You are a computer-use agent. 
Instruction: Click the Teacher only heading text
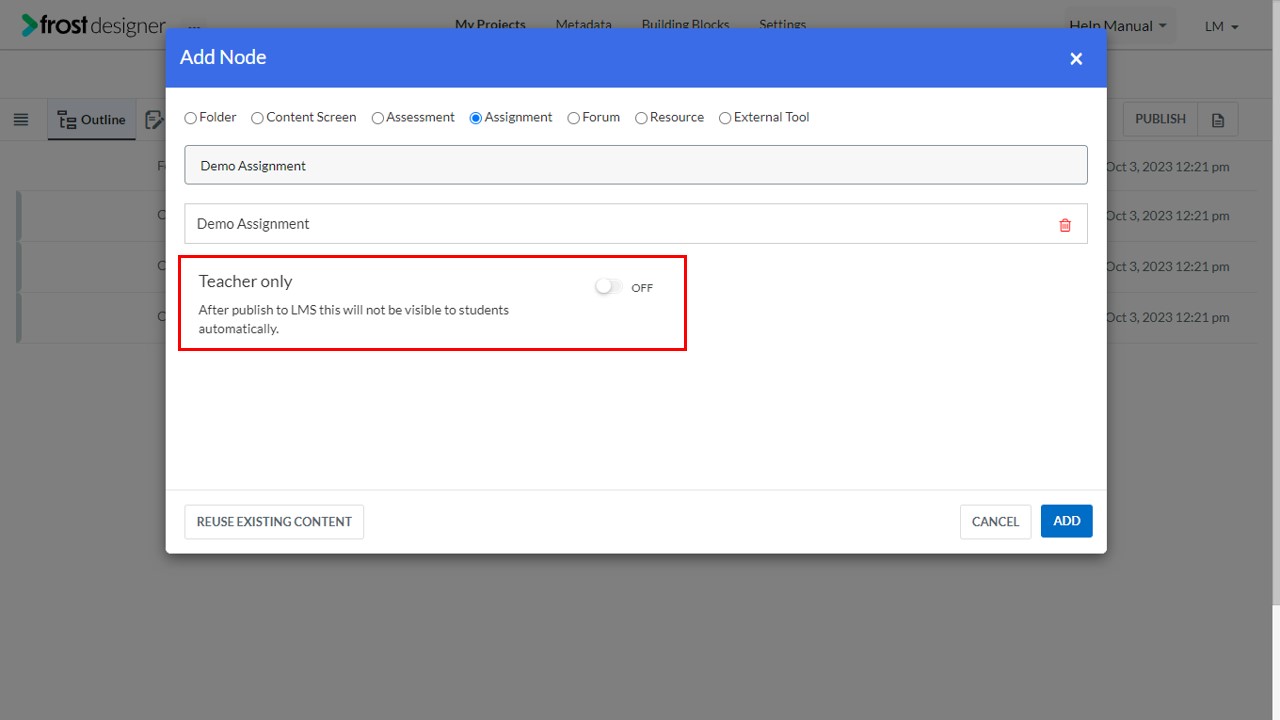click(245, 282)
